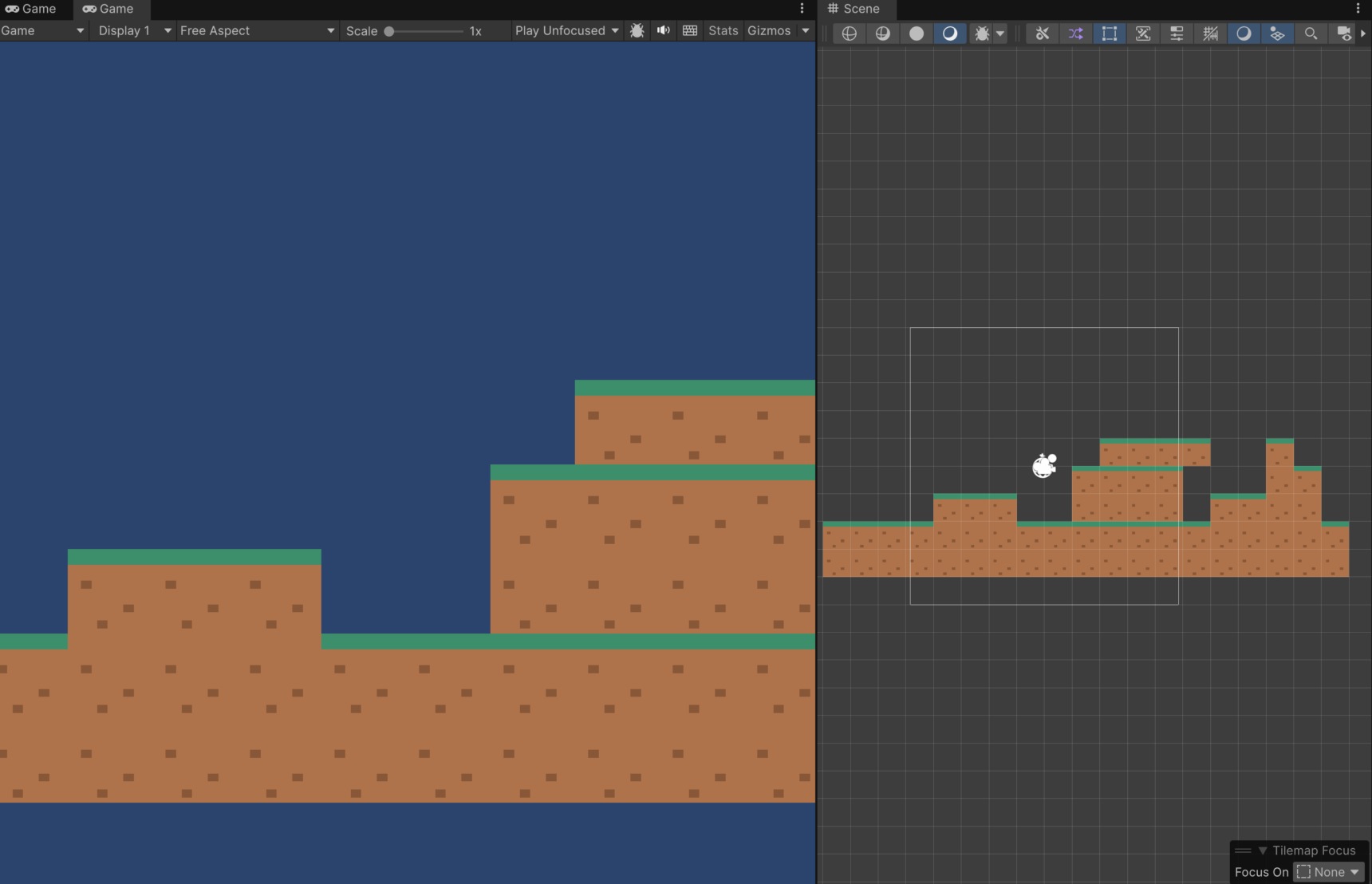Open the debug draw mode dropdown arrow in Scene
The width and height of the screenshot is (1372, 884).
pyautogui.click(x=1000, y=34)
